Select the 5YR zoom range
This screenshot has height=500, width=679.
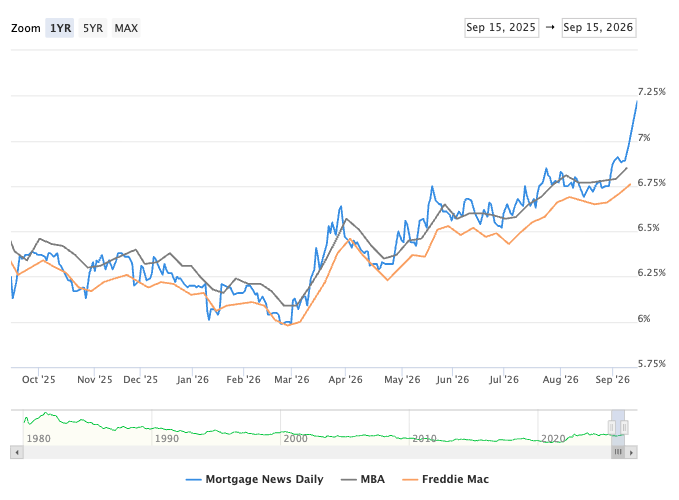[x=93, y=28]
